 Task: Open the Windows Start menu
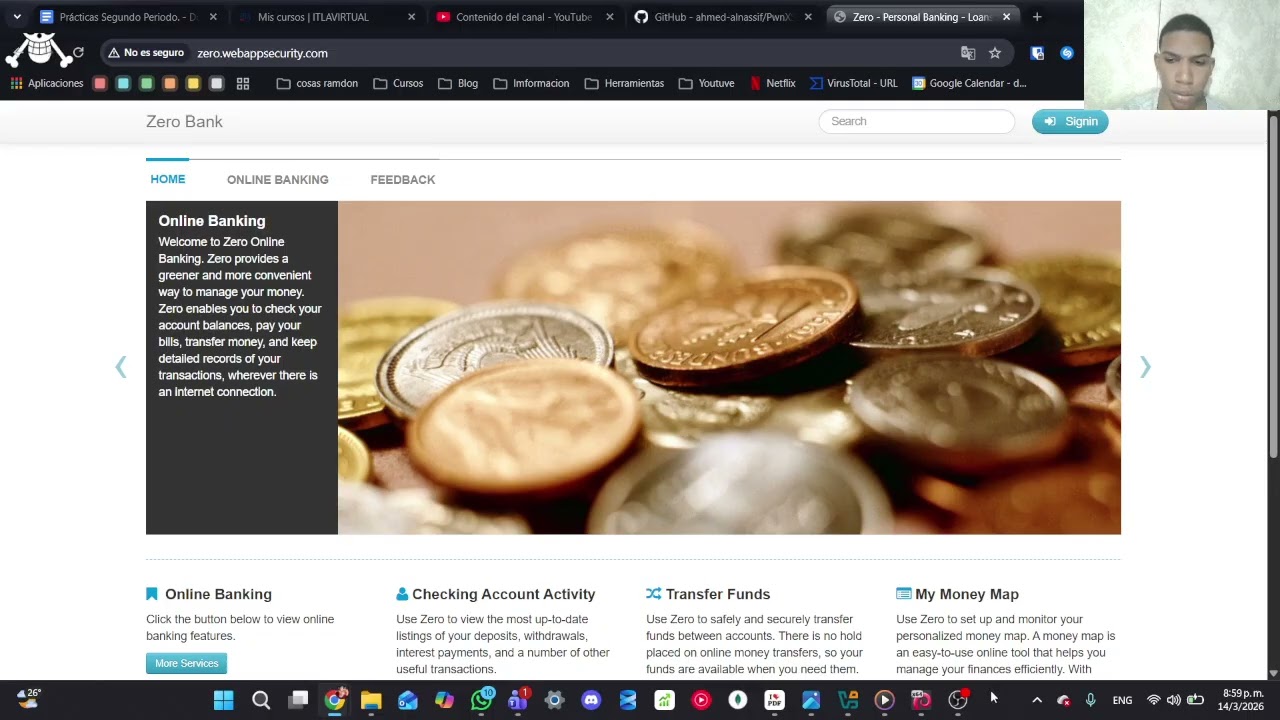click(x=224, y=700)
